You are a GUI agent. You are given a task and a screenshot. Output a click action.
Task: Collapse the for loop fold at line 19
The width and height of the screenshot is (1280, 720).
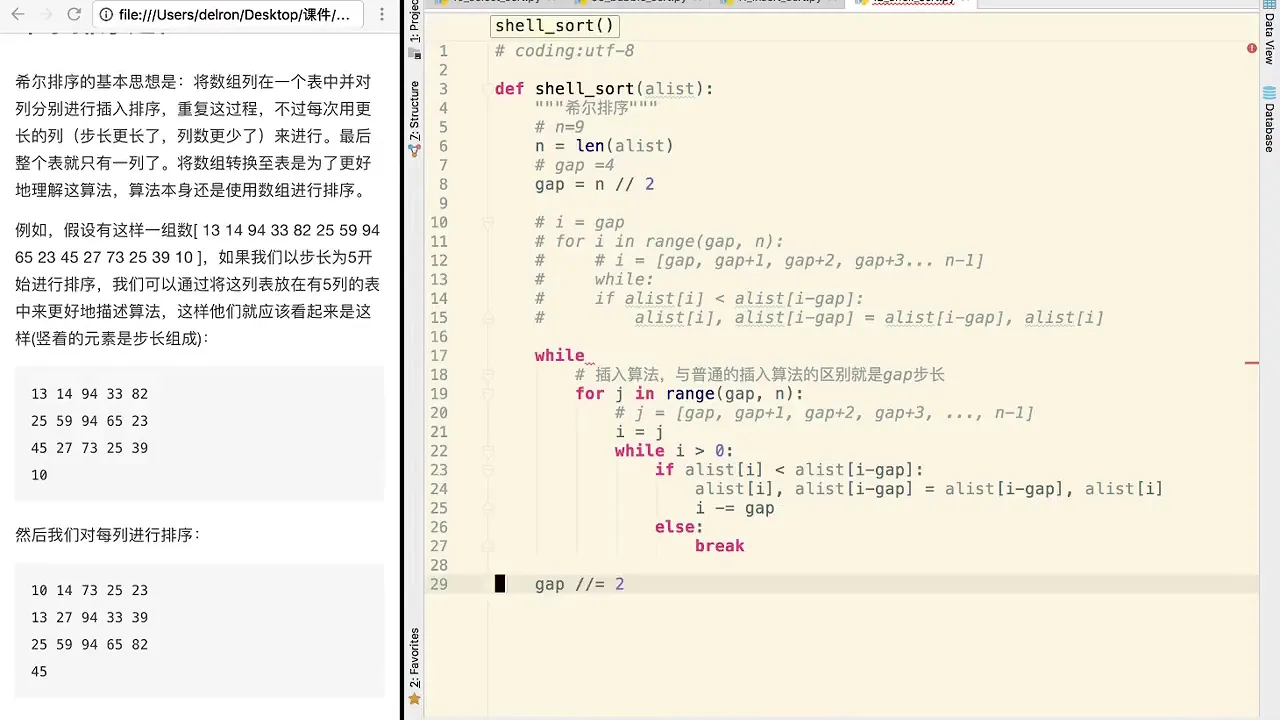tap(489, 394)
